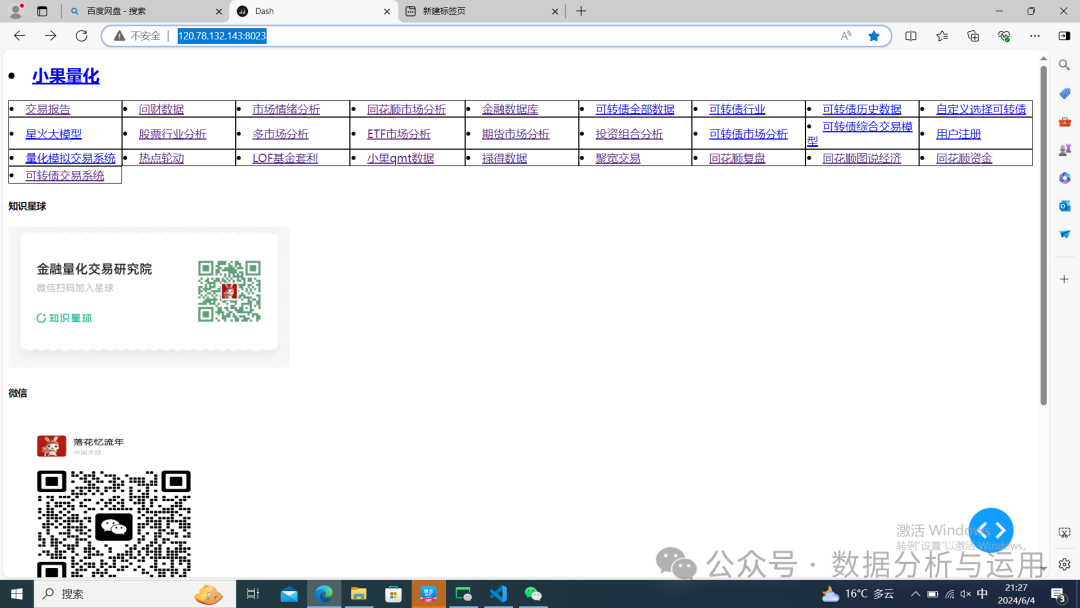Open WeChat from the taskbar
1080x608 pixels.
click(x=532, y=594)
